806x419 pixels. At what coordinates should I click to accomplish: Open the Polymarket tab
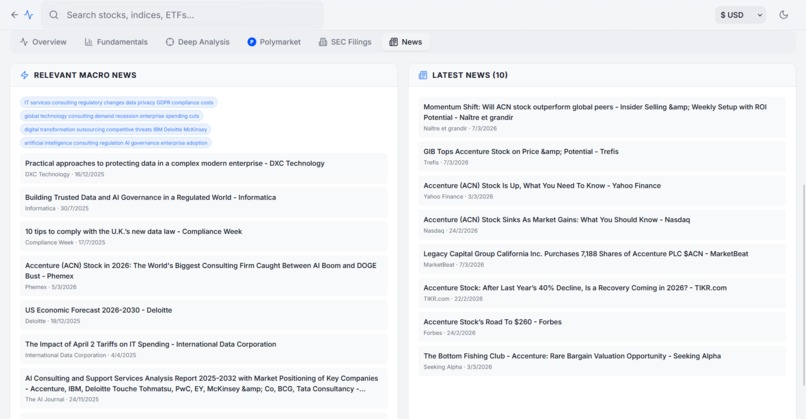[x=274, y=42]
